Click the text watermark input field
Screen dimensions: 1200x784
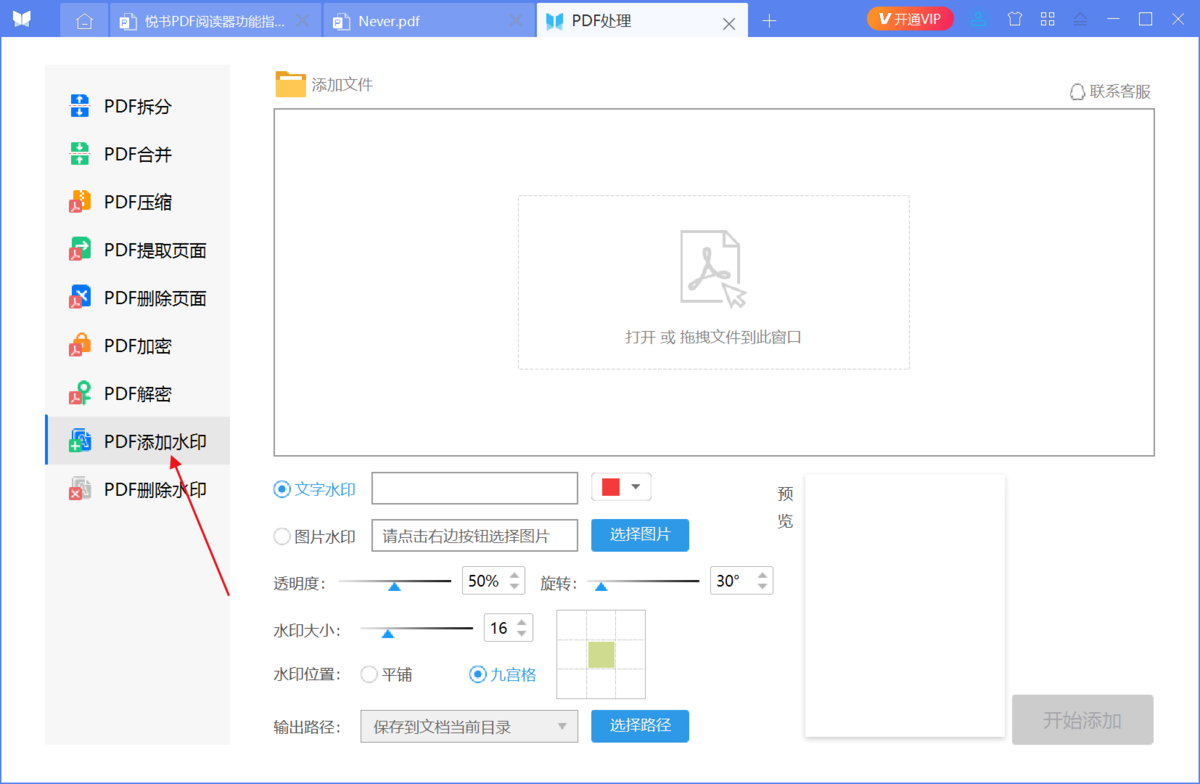(474, 488)
